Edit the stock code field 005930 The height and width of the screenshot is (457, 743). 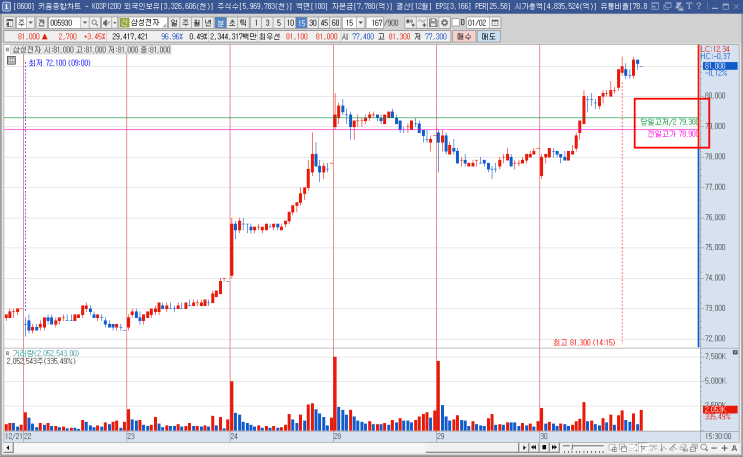coord(64,23)
